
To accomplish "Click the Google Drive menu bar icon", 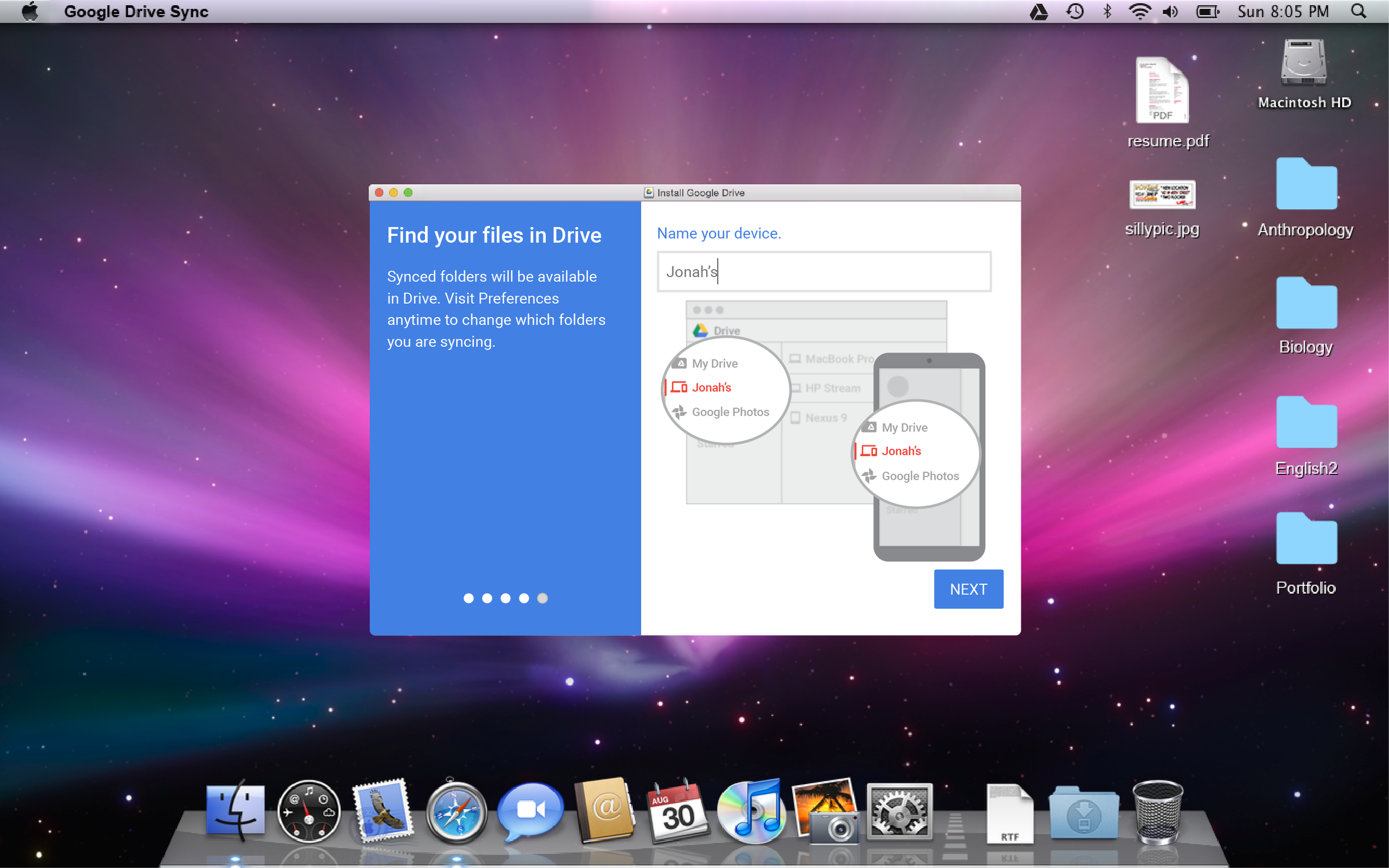I will (x=1038, y=12).
